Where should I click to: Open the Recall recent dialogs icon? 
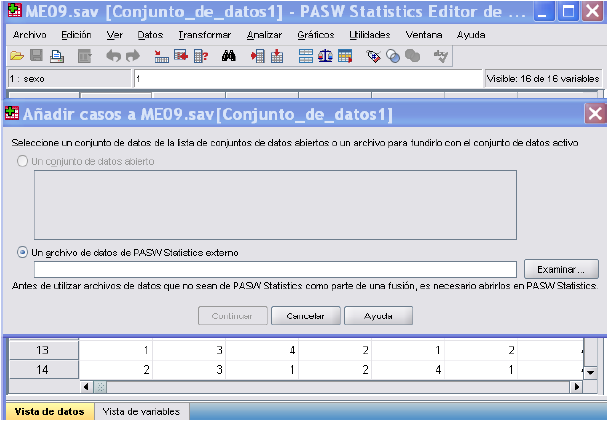(84, 56)
